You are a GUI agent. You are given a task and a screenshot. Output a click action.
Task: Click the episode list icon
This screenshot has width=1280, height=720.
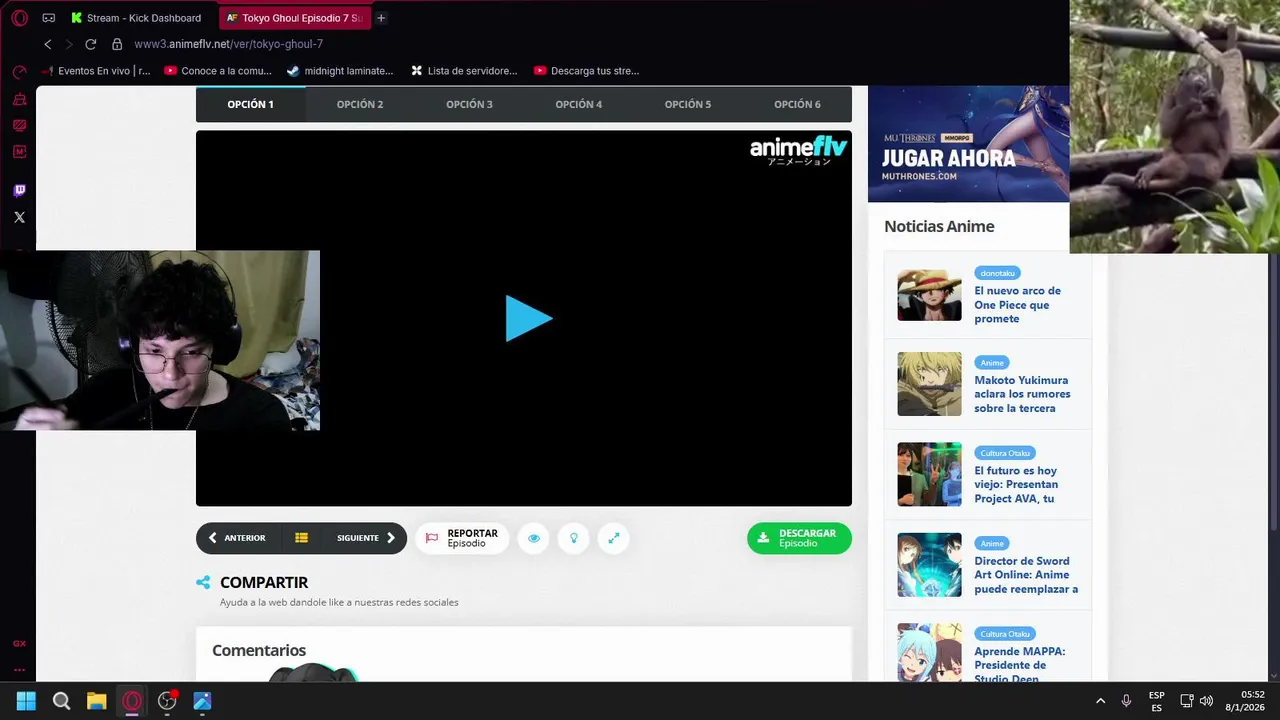click(301, 538)
